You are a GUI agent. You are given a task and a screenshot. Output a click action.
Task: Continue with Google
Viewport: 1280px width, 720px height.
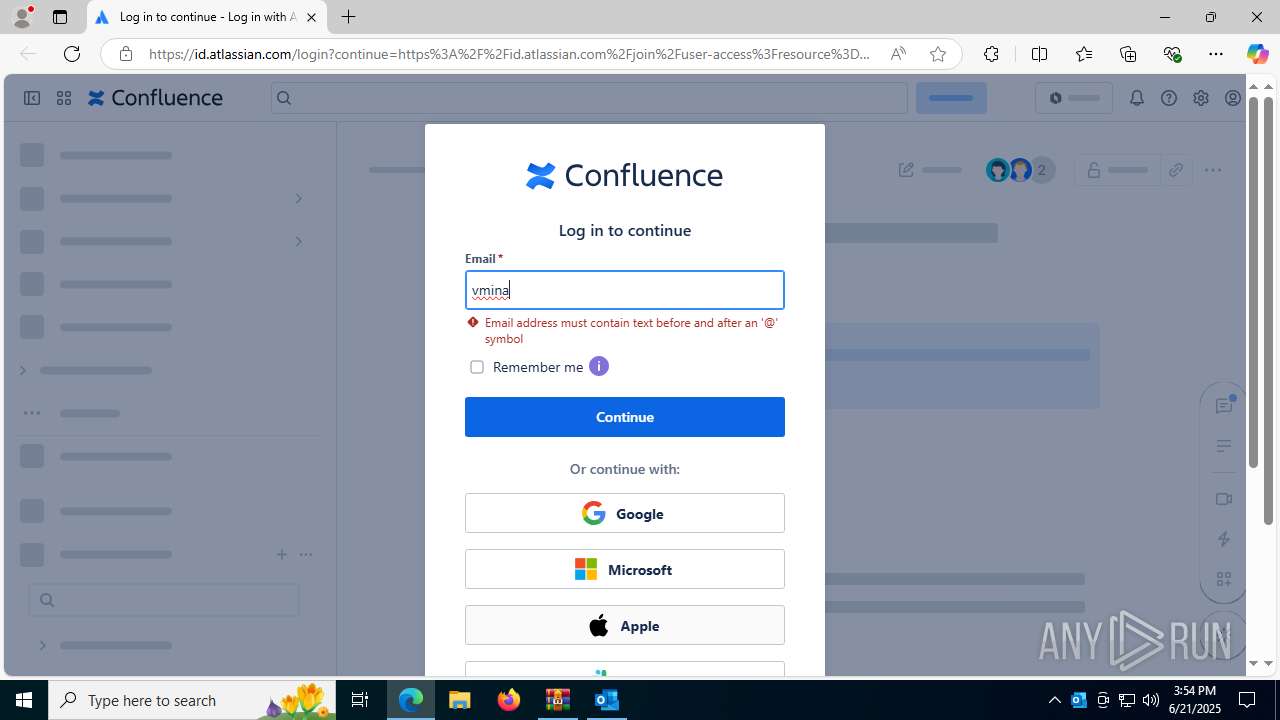625,513
